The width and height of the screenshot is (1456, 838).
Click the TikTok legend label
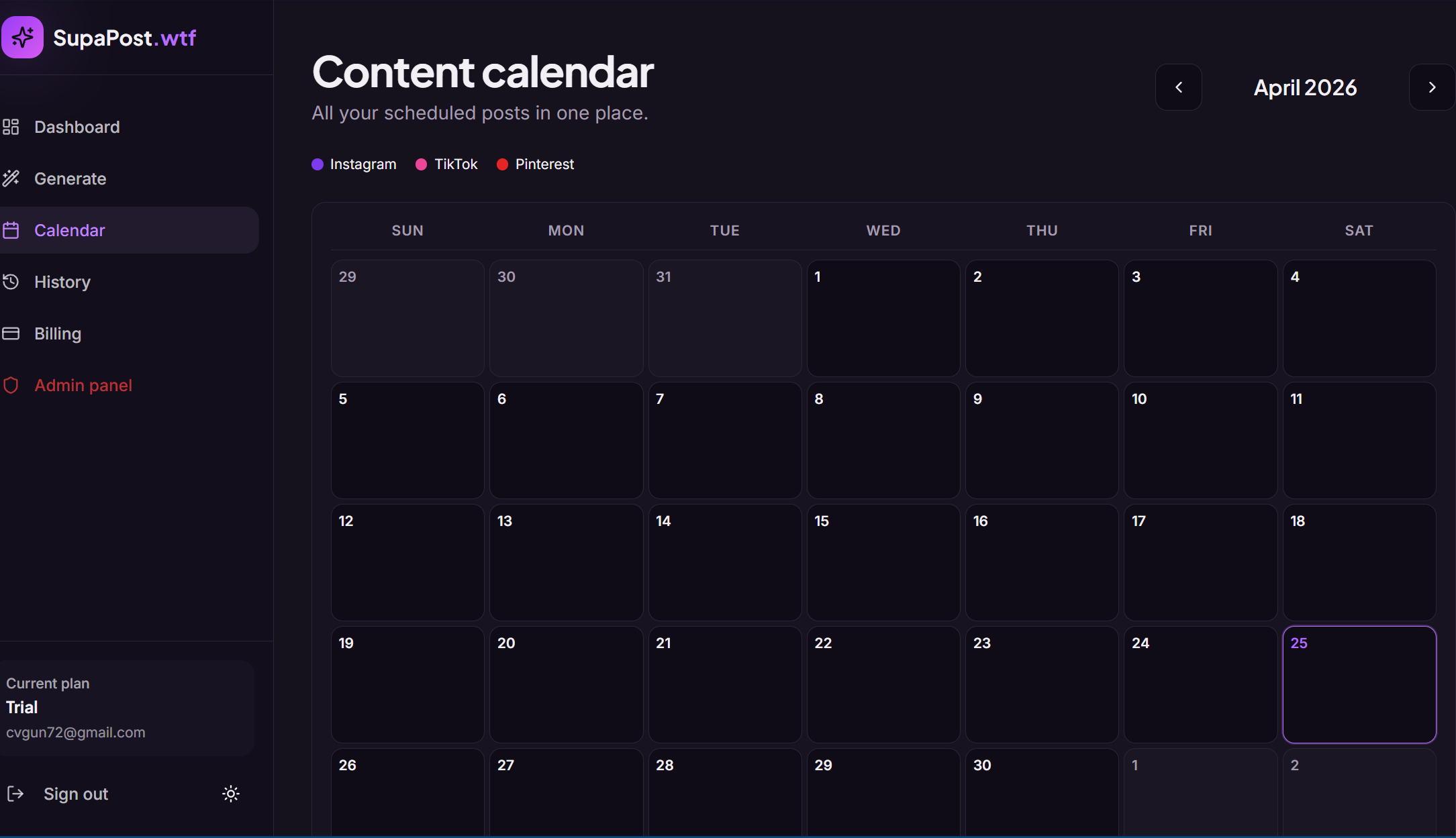pos(456,164)
